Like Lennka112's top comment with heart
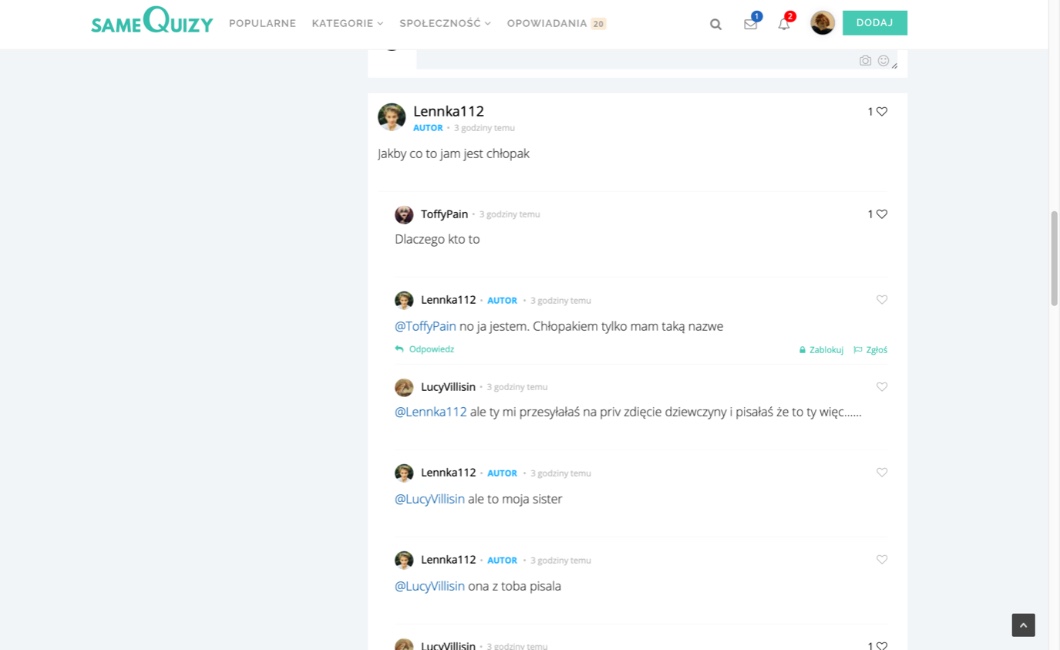Screen dimensions: 1060x650 pyautogui.click(x=881, y=112)
